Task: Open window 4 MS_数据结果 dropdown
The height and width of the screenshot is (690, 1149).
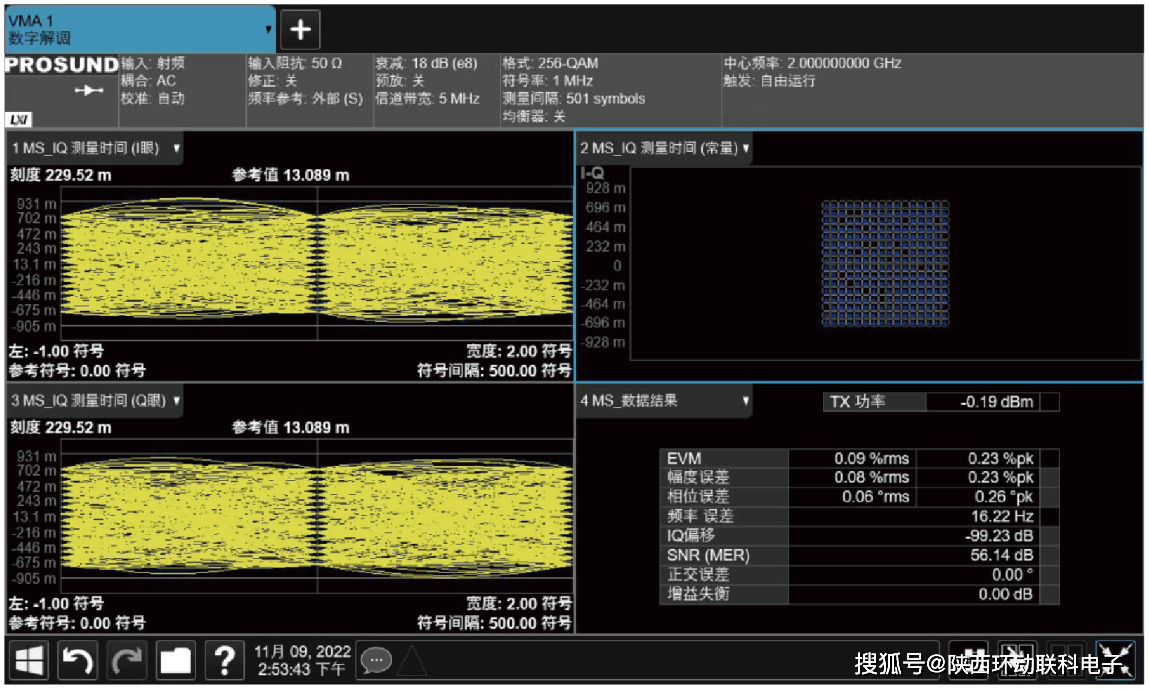Action: click(745, 400)
